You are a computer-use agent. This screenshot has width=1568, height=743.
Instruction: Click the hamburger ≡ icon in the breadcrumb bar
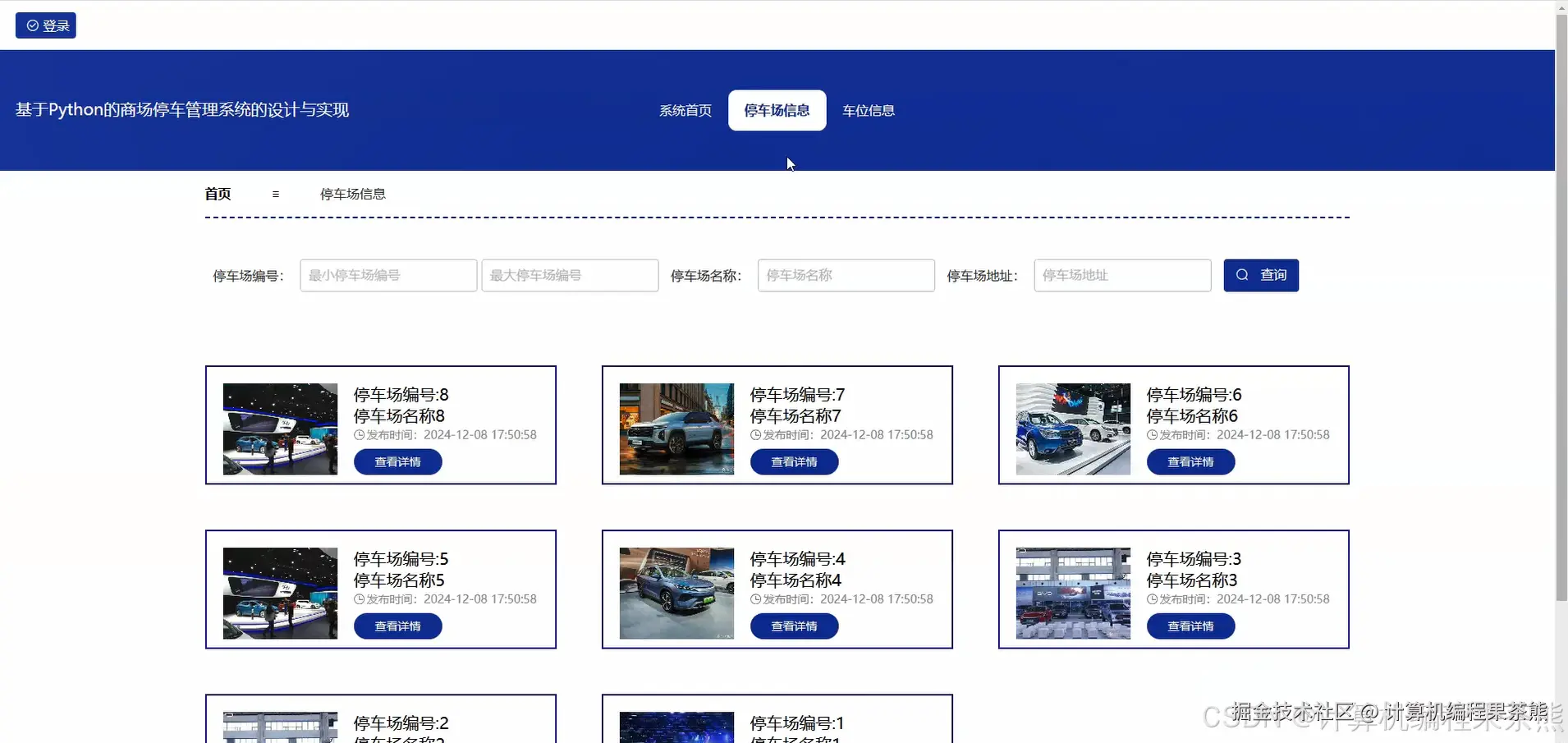(276, 194)
